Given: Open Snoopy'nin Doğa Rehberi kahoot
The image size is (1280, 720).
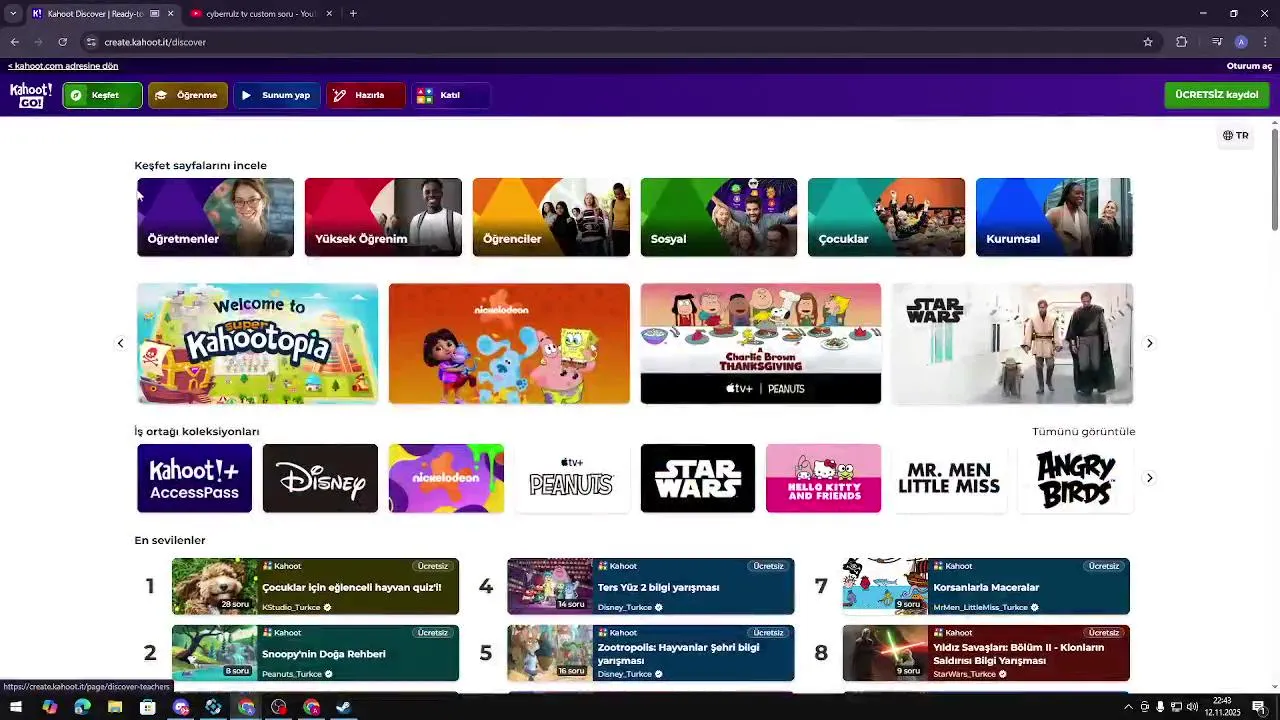Looking at the screenshot, I should pos(315,653).
